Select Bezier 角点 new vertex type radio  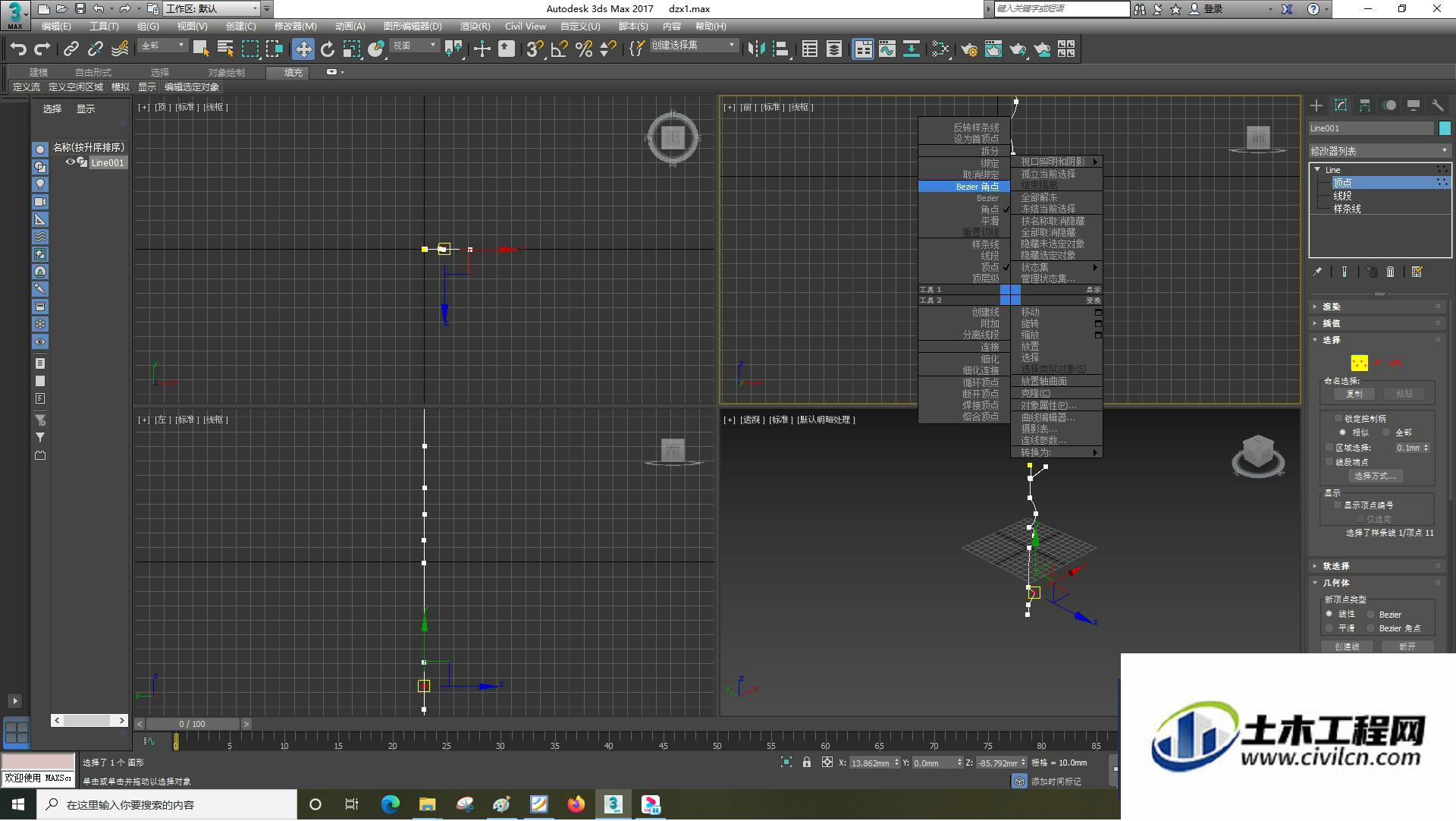click(x=1371, y=628)
